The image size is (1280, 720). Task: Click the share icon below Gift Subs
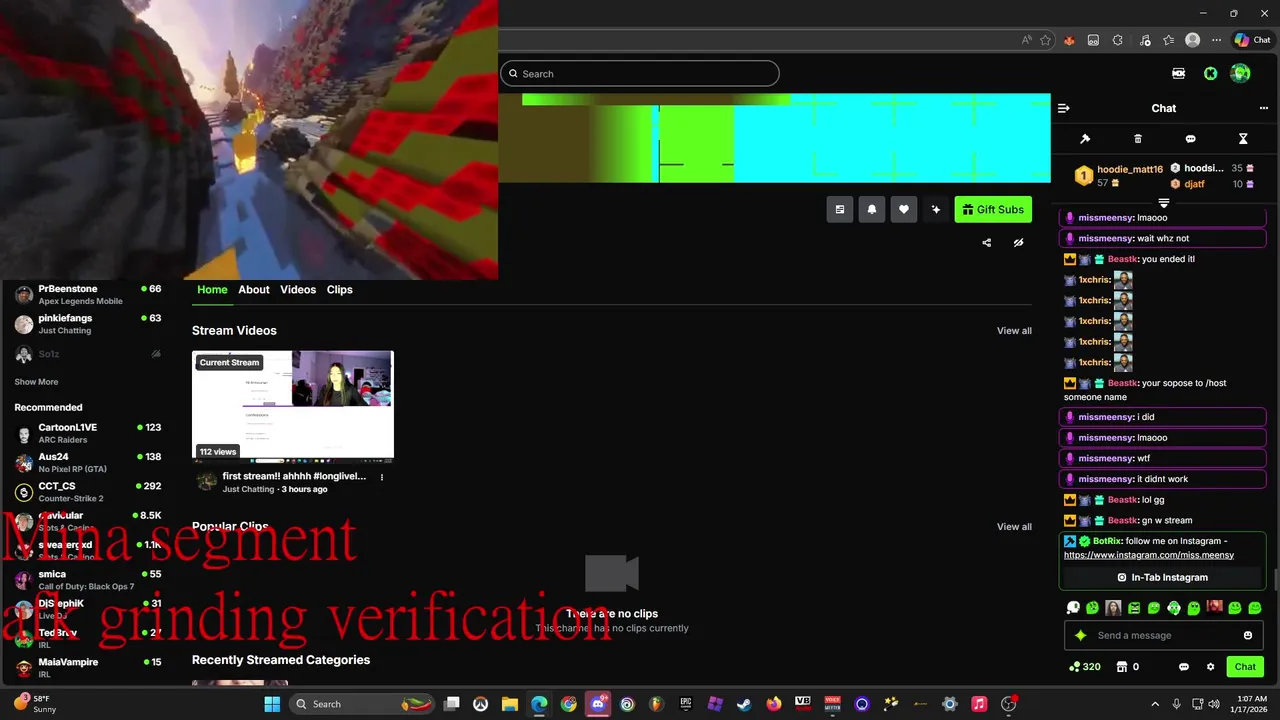pos(986,243)
